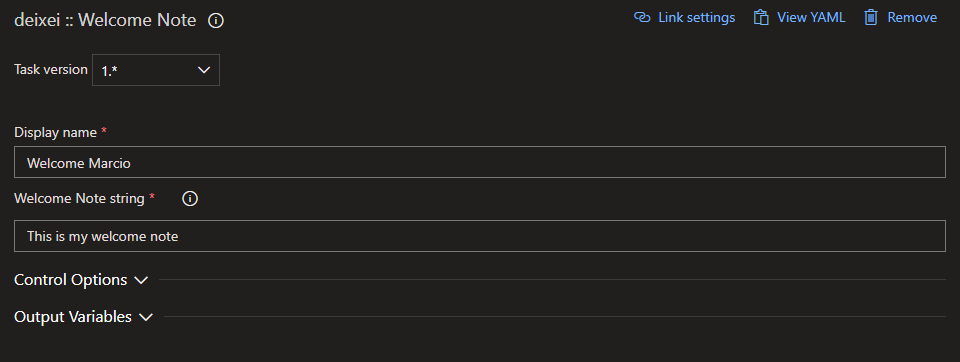Screen dimensions: 960x362
Task: Show info tooltip for Welcome Note string
Action: [190, 199]
